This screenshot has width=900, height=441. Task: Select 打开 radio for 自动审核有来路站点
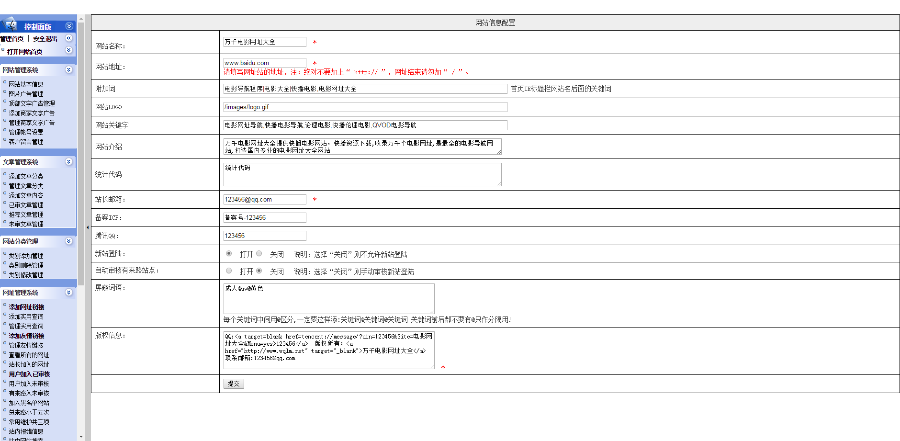pyautogui.click(x=230, y=270)
